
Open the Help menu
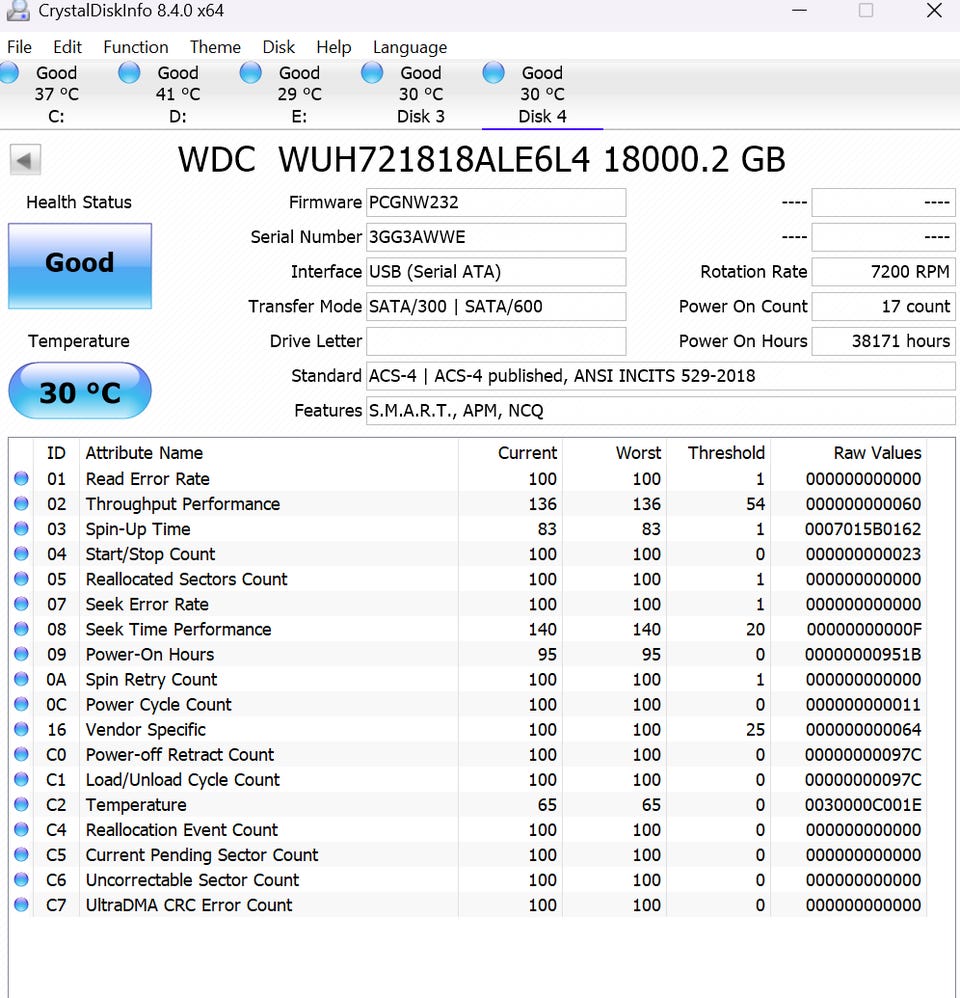[334, 47]
